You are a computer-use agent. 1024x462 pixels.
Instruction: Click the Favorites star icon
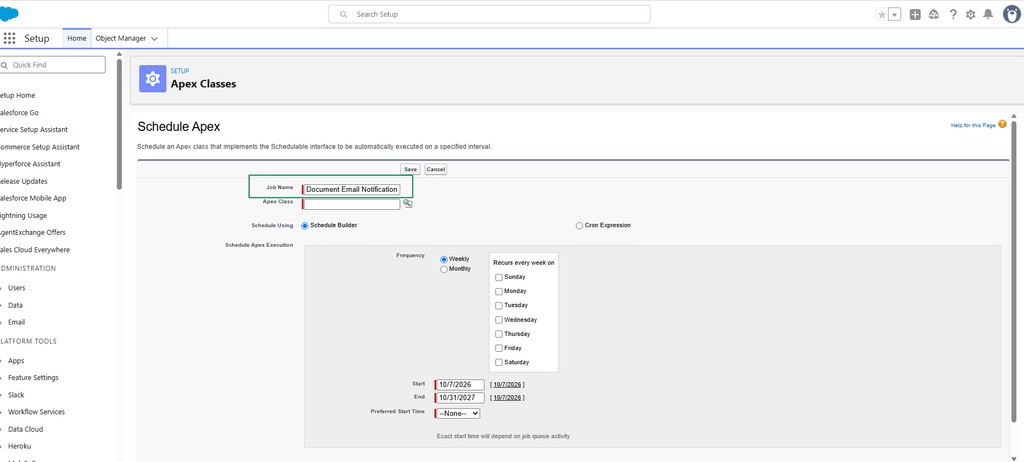coord(882,14)
